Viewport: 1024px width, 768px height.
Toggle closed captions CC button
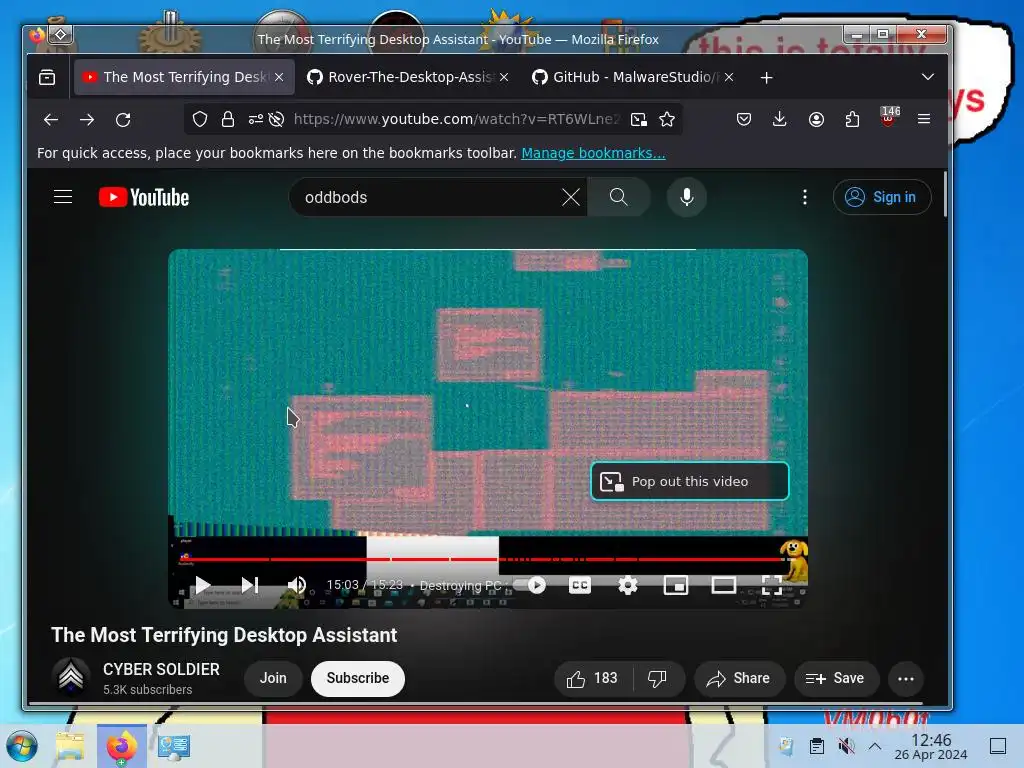(x=580, y=585)
